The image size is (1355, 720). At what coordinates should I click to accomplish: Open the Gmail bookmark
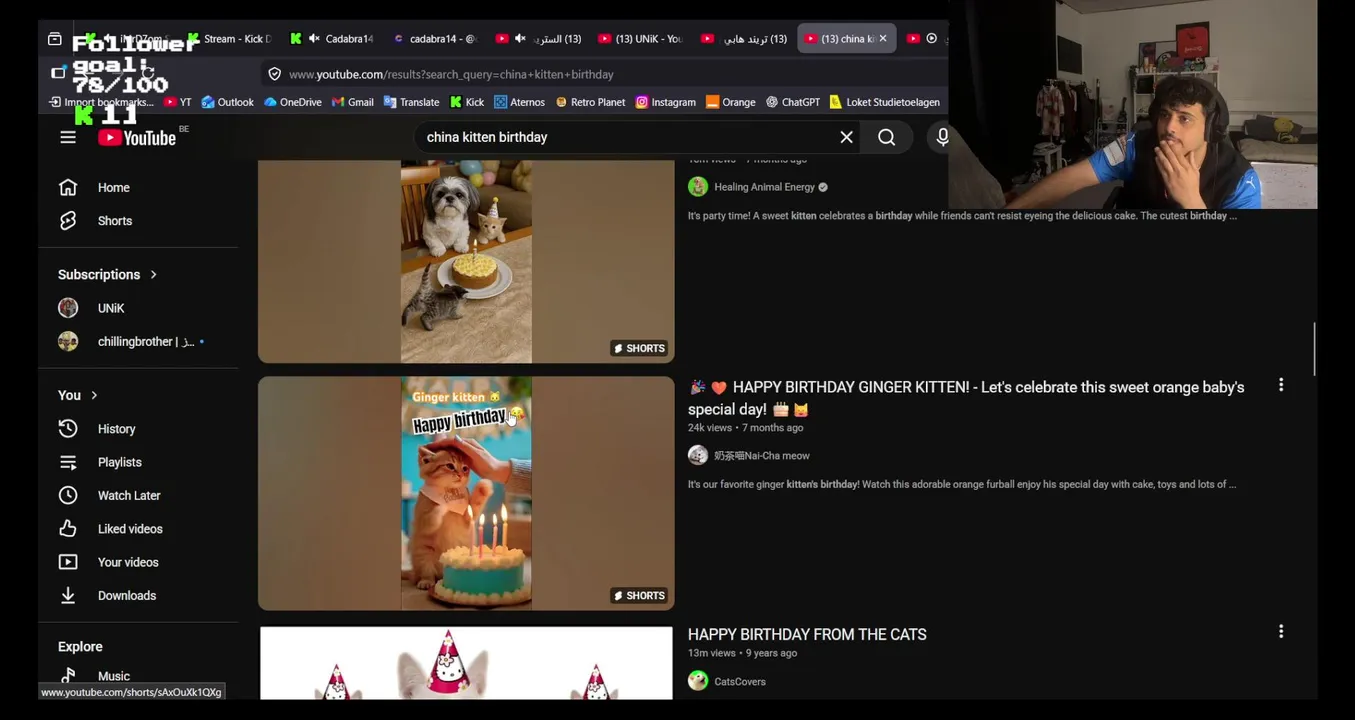tap(352, 102)
